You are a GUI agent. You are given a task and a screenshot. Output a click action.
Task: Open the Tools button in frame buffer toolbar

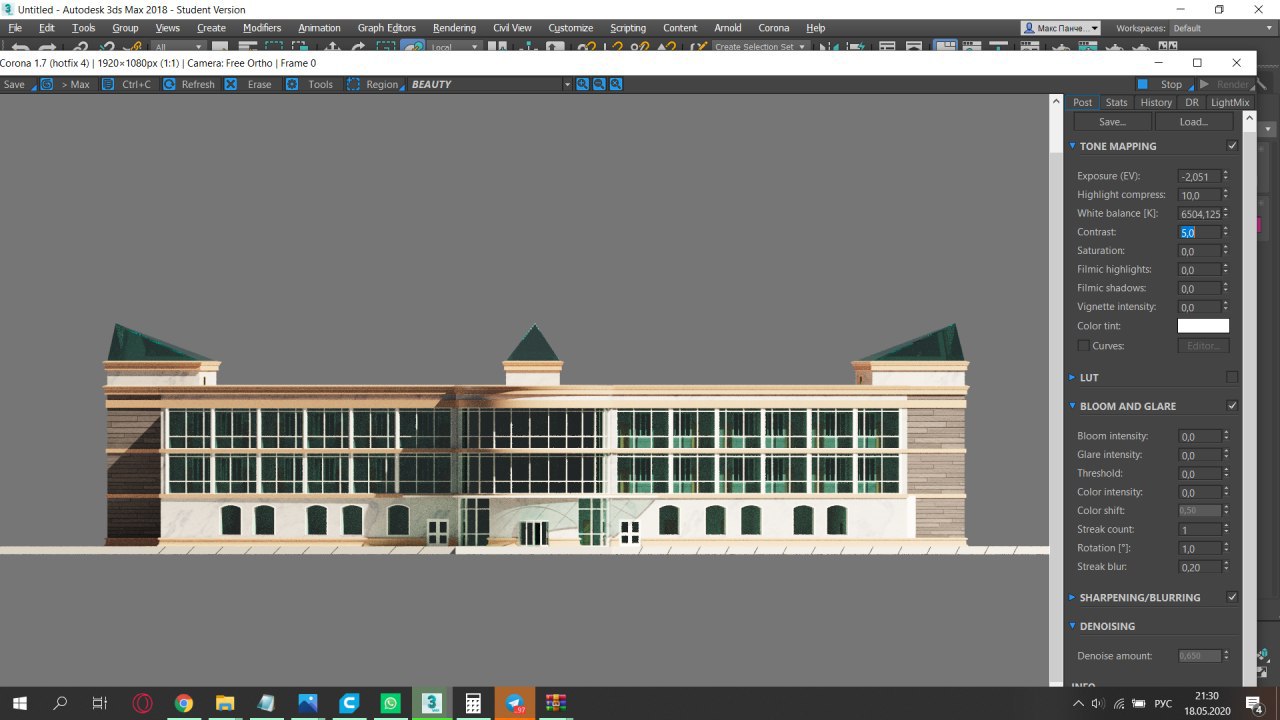[310, 84]
